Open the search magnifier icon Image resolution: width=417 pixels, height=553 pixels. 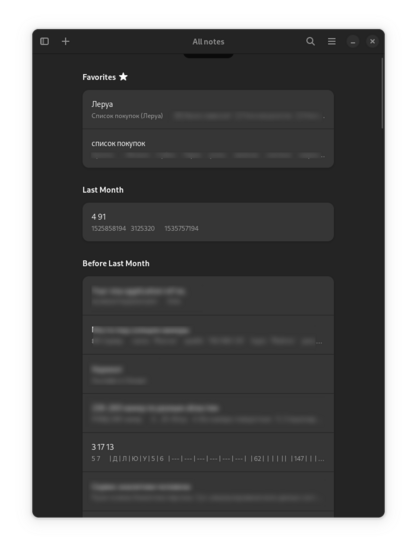(310, 42)
